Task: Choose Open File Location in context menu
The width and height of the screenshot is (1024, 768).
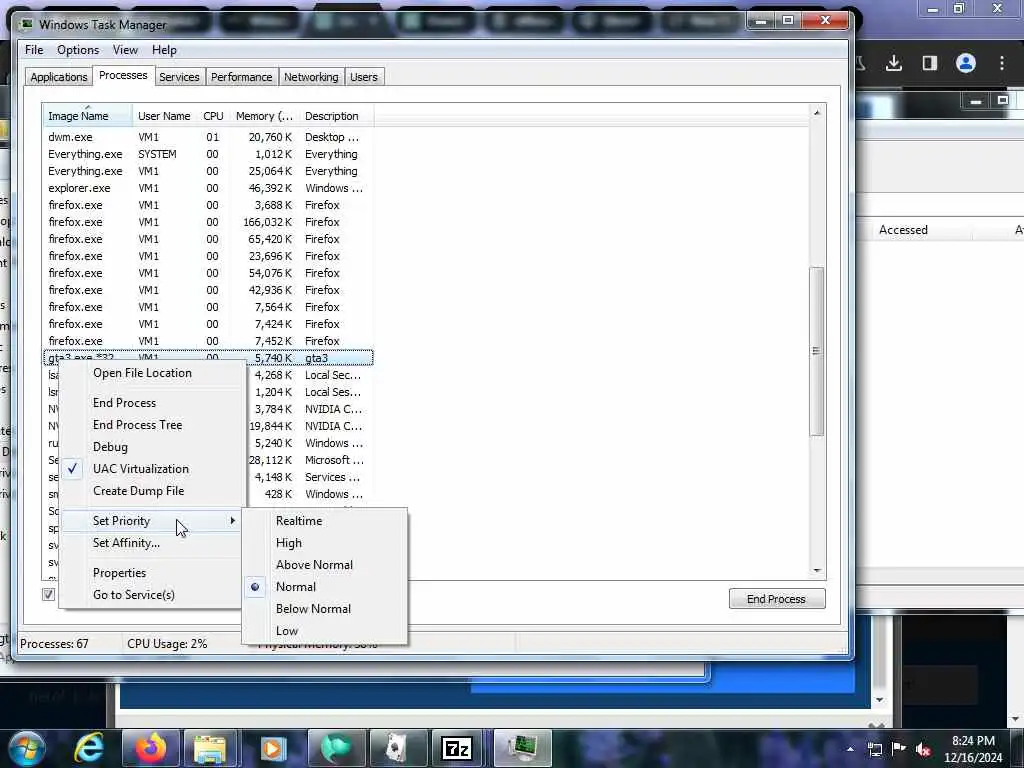Action: tap(142, 373)
